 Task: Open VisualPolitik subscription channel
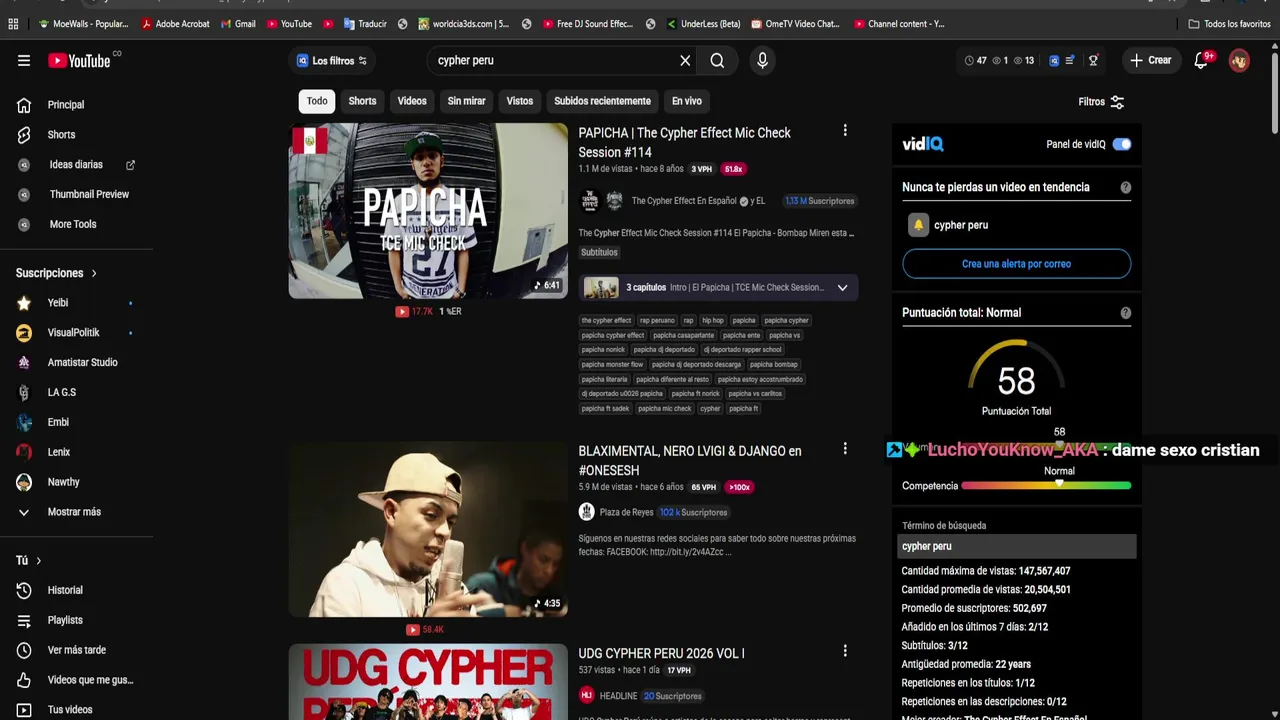click(76, 332)
